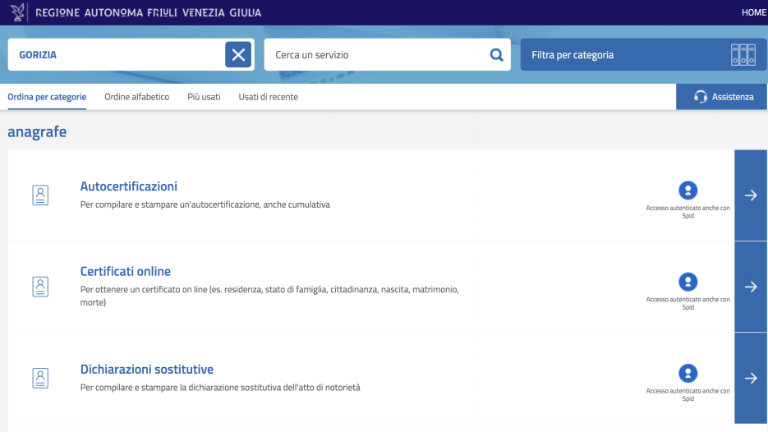
Task: Click the Spid access icon for Autocertificazioni
Action: click(688, 190)
